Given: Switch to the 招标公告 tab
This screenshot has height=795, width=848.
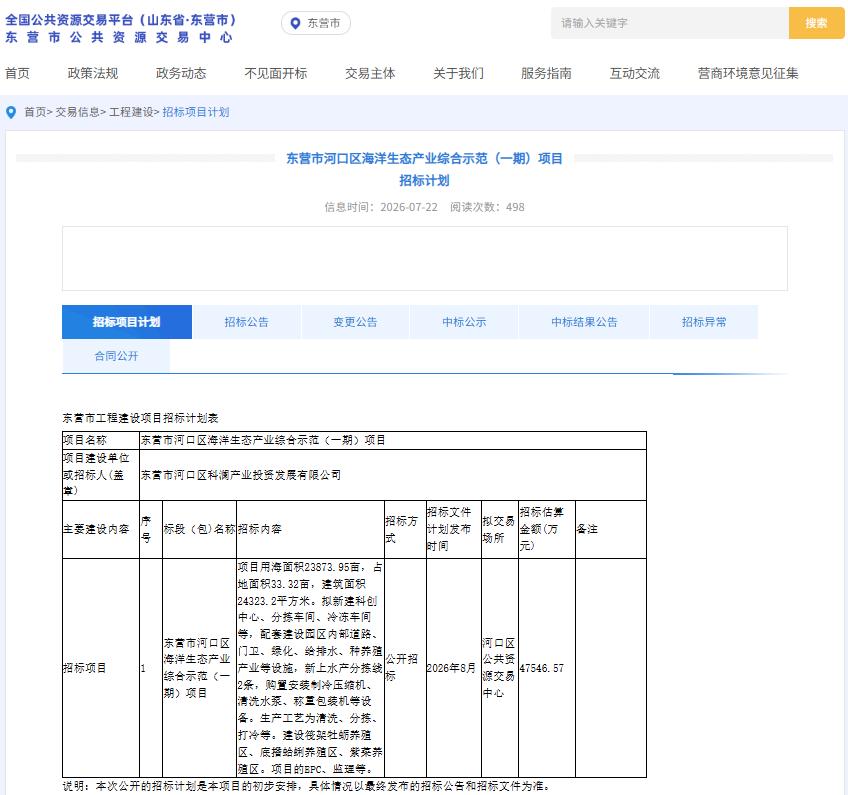Looking at the screenshot, I should pyautogui.click(x=247, y=322).
